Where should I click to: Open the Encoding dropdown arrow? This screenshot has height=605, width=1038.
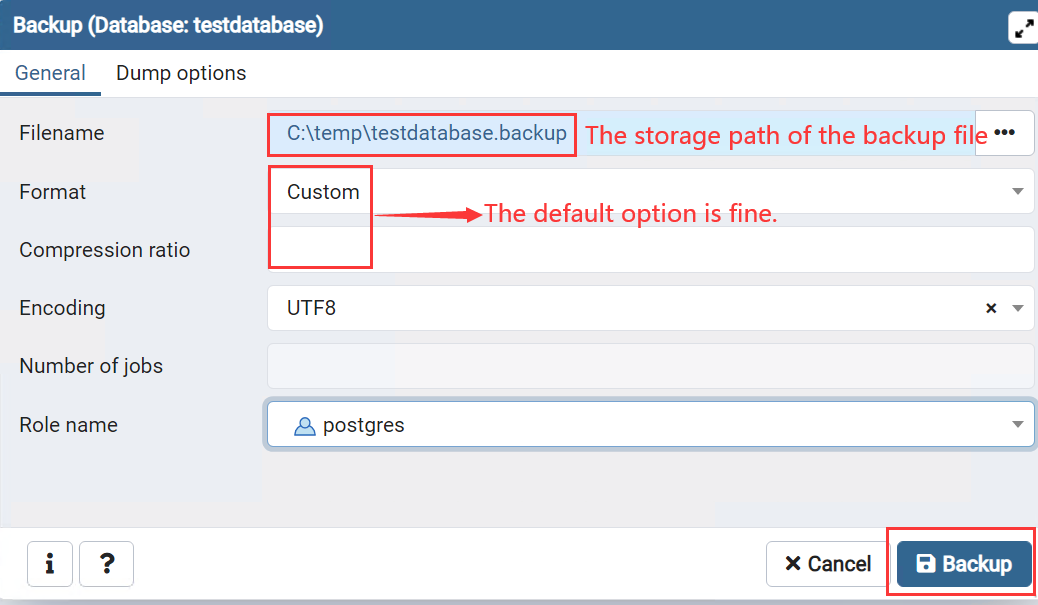click(1018, 309)
